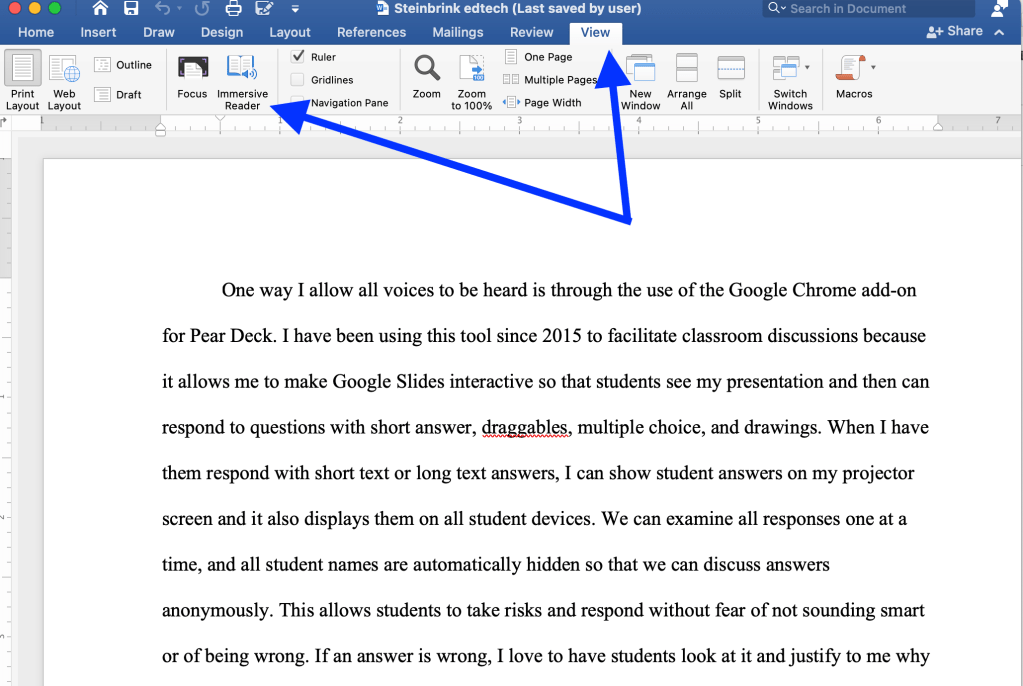This screenshot has height=686, width=1023.
Task: Open the Mailings ribbon tab
Action: (x=458, y=32)
